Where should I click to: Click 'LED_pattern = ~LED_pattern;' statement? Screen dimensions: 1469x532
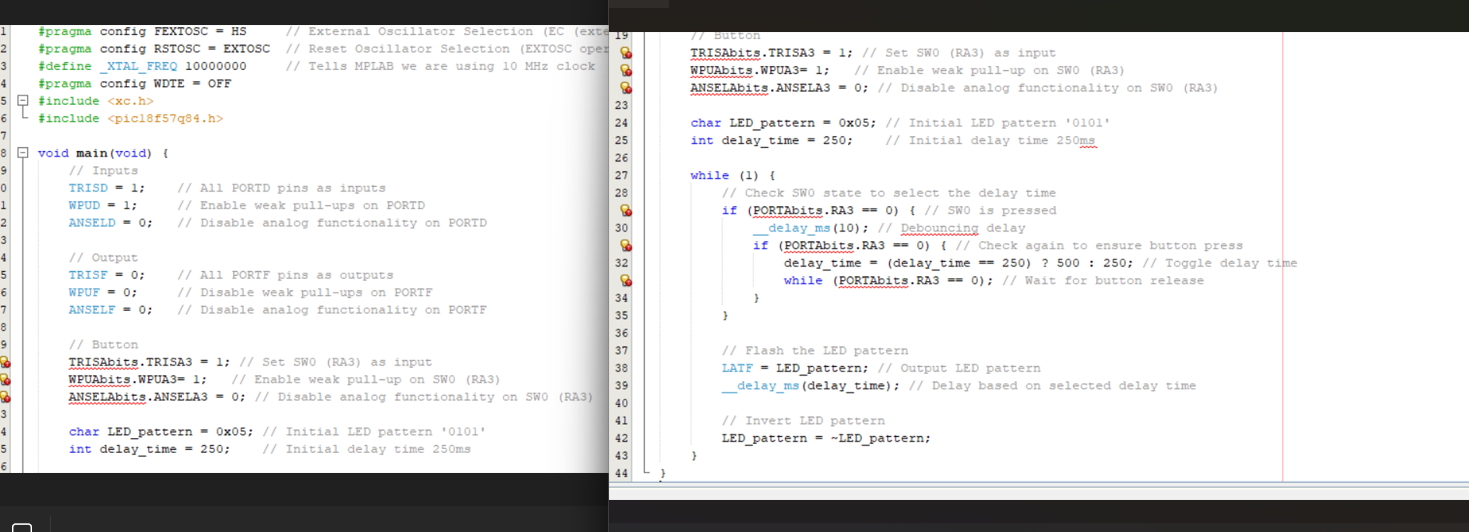(826, 438)
